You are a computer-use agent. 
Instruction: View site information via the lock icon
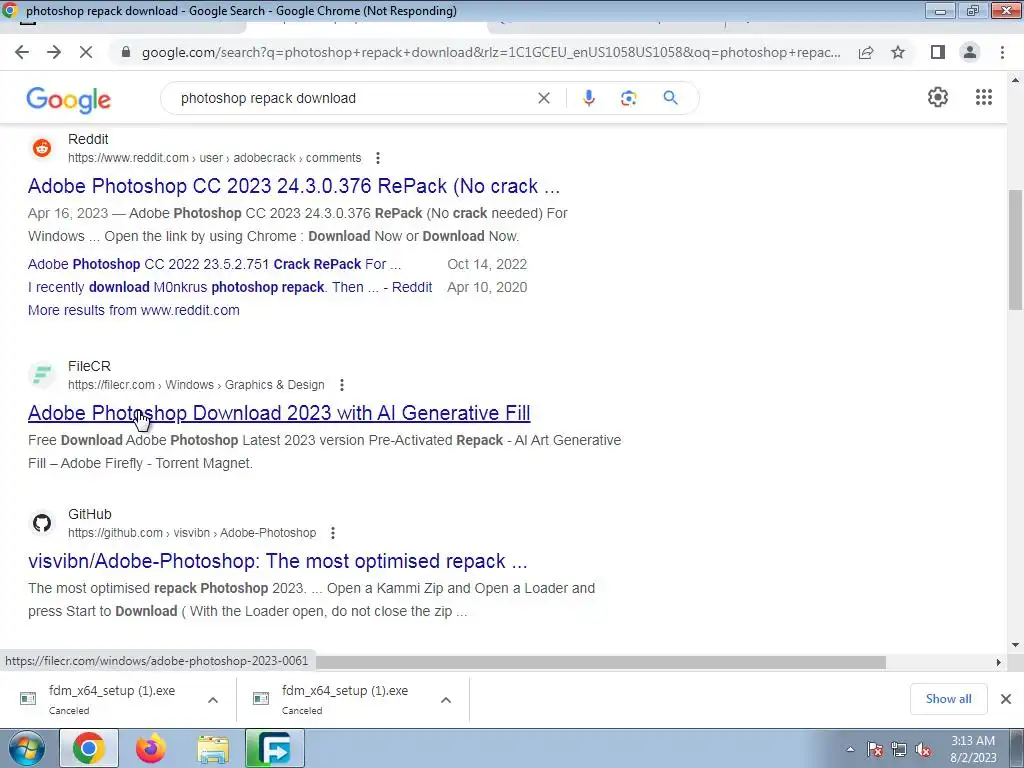point(126,52)
